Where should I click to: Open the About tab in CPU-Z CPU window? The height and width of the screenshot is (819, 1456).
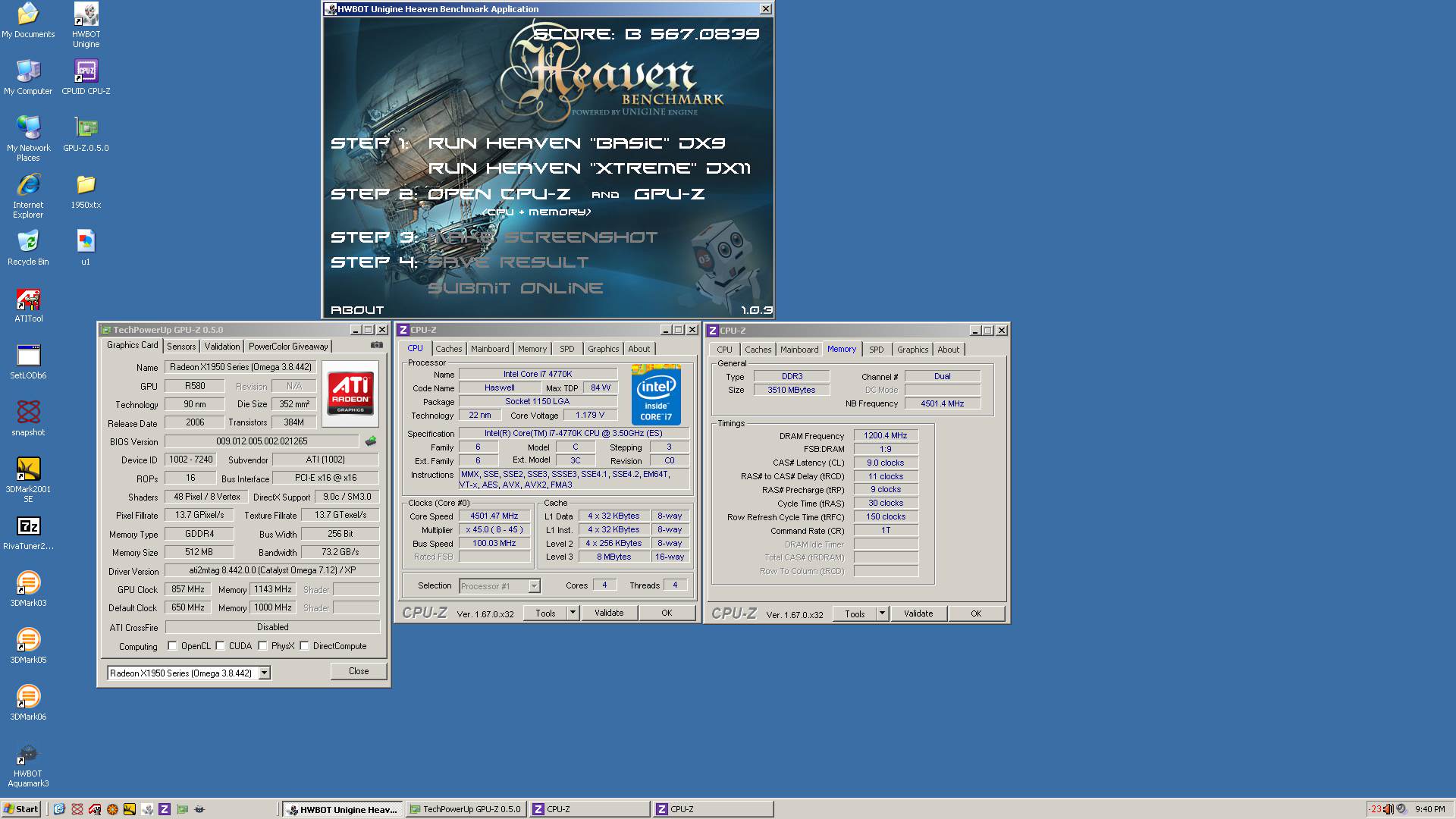639,349
